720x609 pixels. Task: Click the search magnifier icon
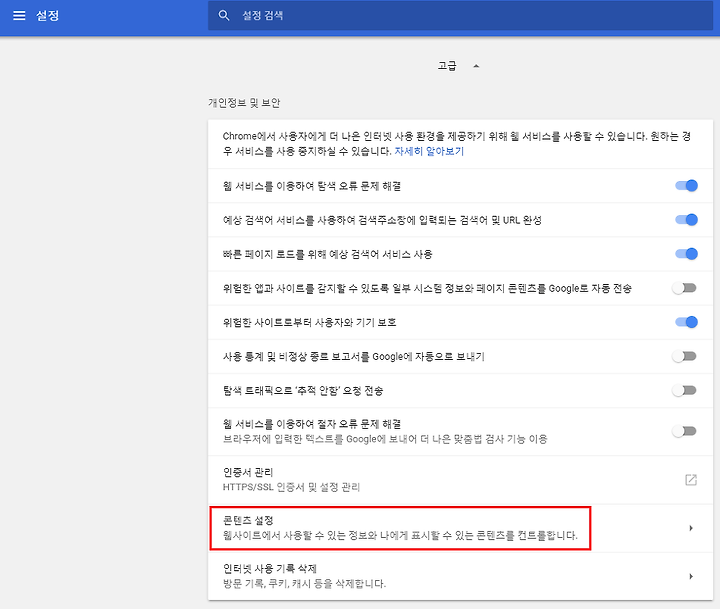tap(224, 16)
